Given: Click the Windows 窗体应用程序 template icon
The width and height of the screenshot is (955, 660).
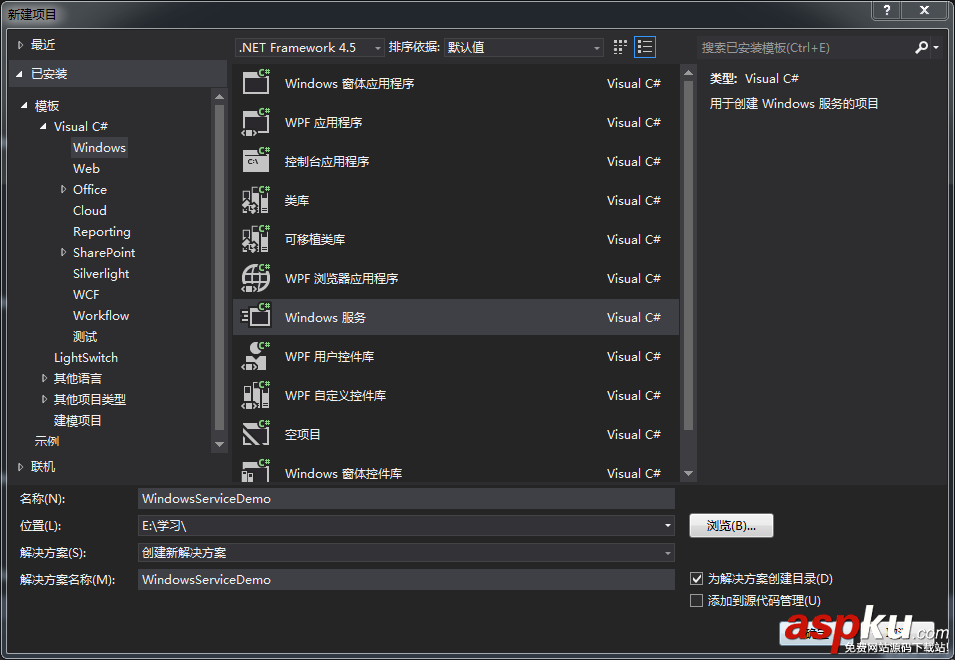Looking at the screenshot, I should (256, 82).
